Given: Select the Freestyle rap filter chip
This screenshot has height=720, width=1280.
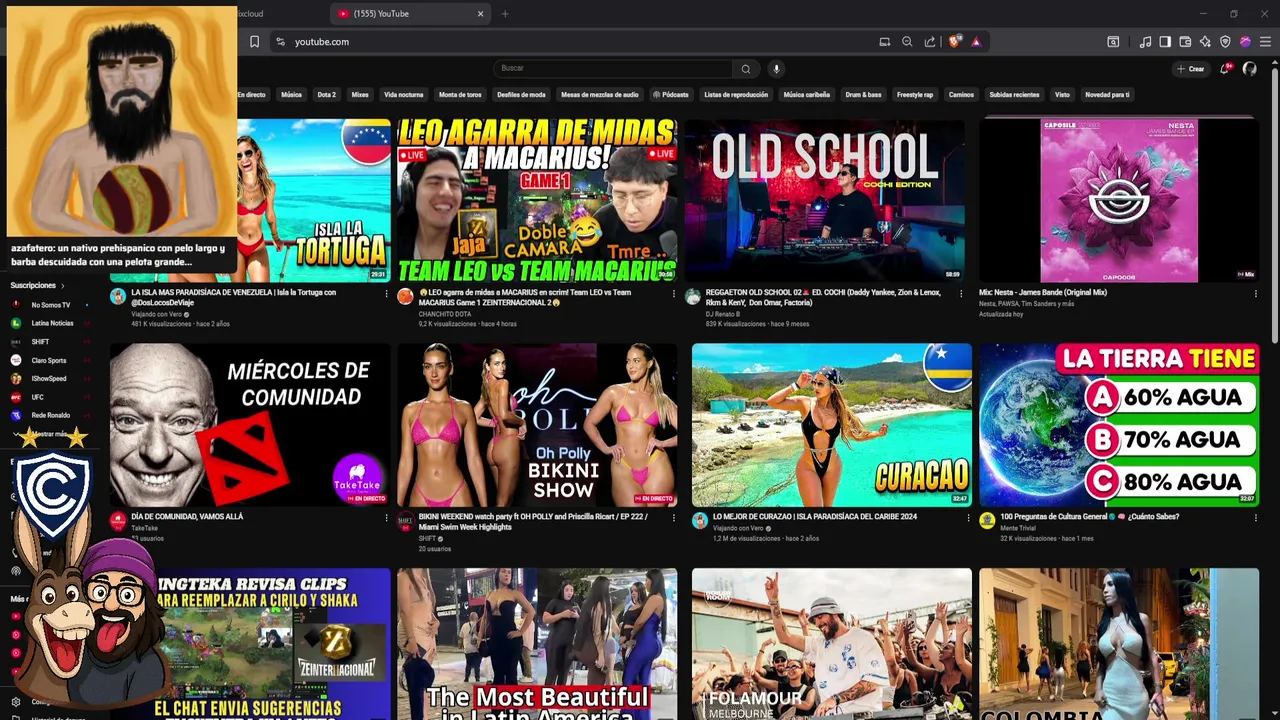Looking at the screenshot, I should tap(915, 95).
